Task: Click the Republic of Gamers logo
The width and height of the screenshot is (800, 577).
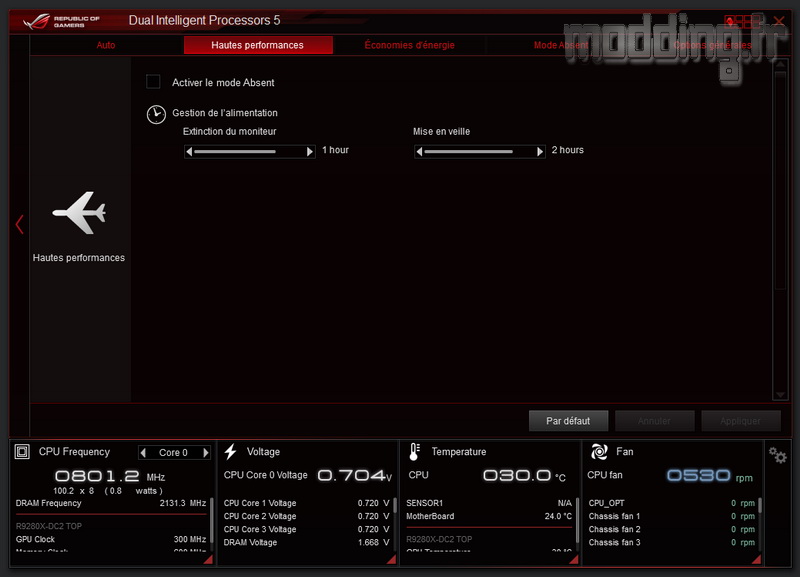Action: pyautogui.click(x=61, y=21)
